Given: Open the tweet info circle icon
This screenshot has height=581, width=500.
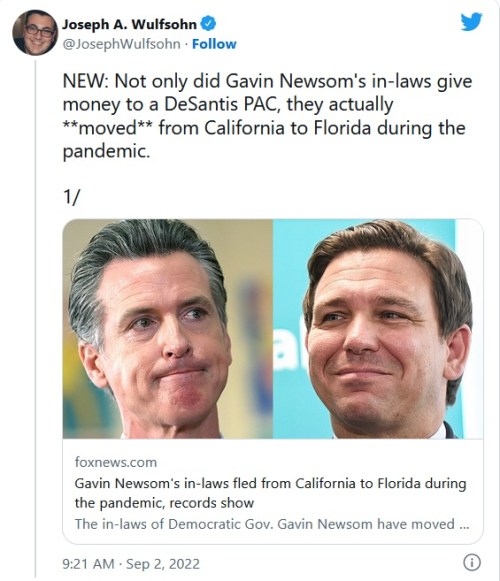Looking at the screenshot, I should coord(472,562).
